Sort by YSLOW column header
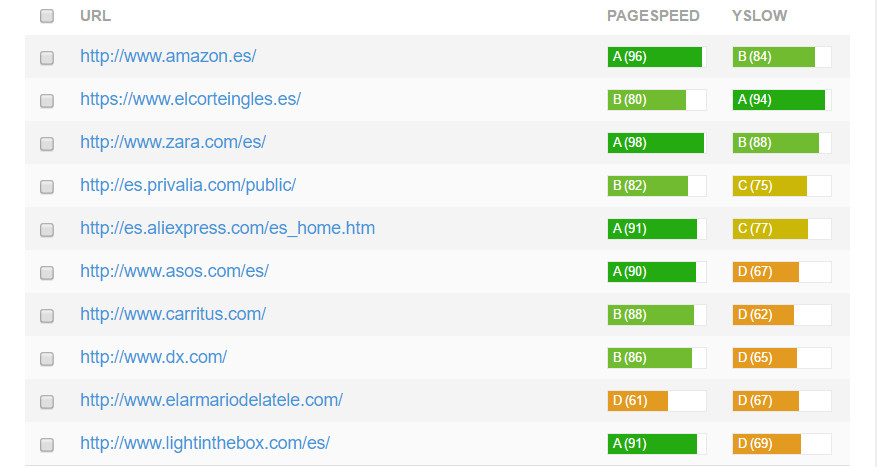The image size is (877, 467). pos(760,16)
